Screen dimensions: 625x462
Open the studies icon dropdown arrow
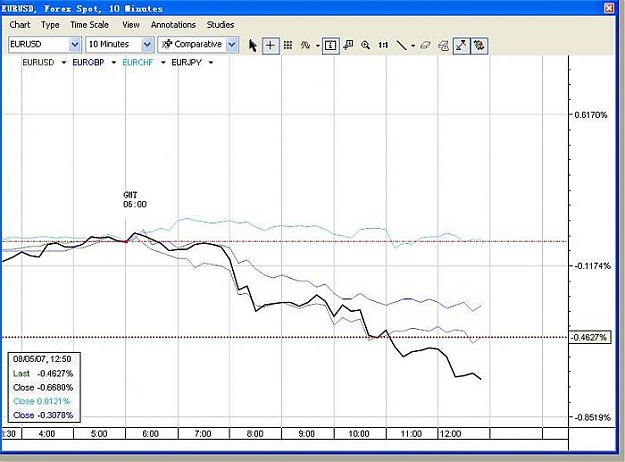coord(318,46)
